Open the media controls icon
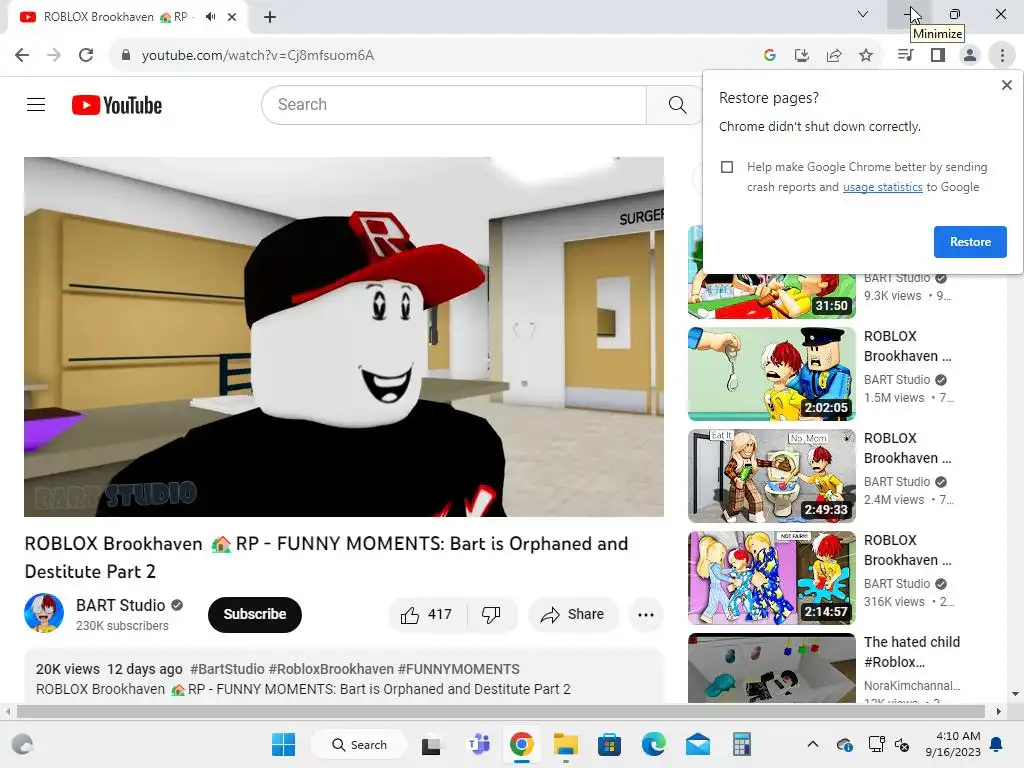This screenshot has height=768, width=1024. 905,56
